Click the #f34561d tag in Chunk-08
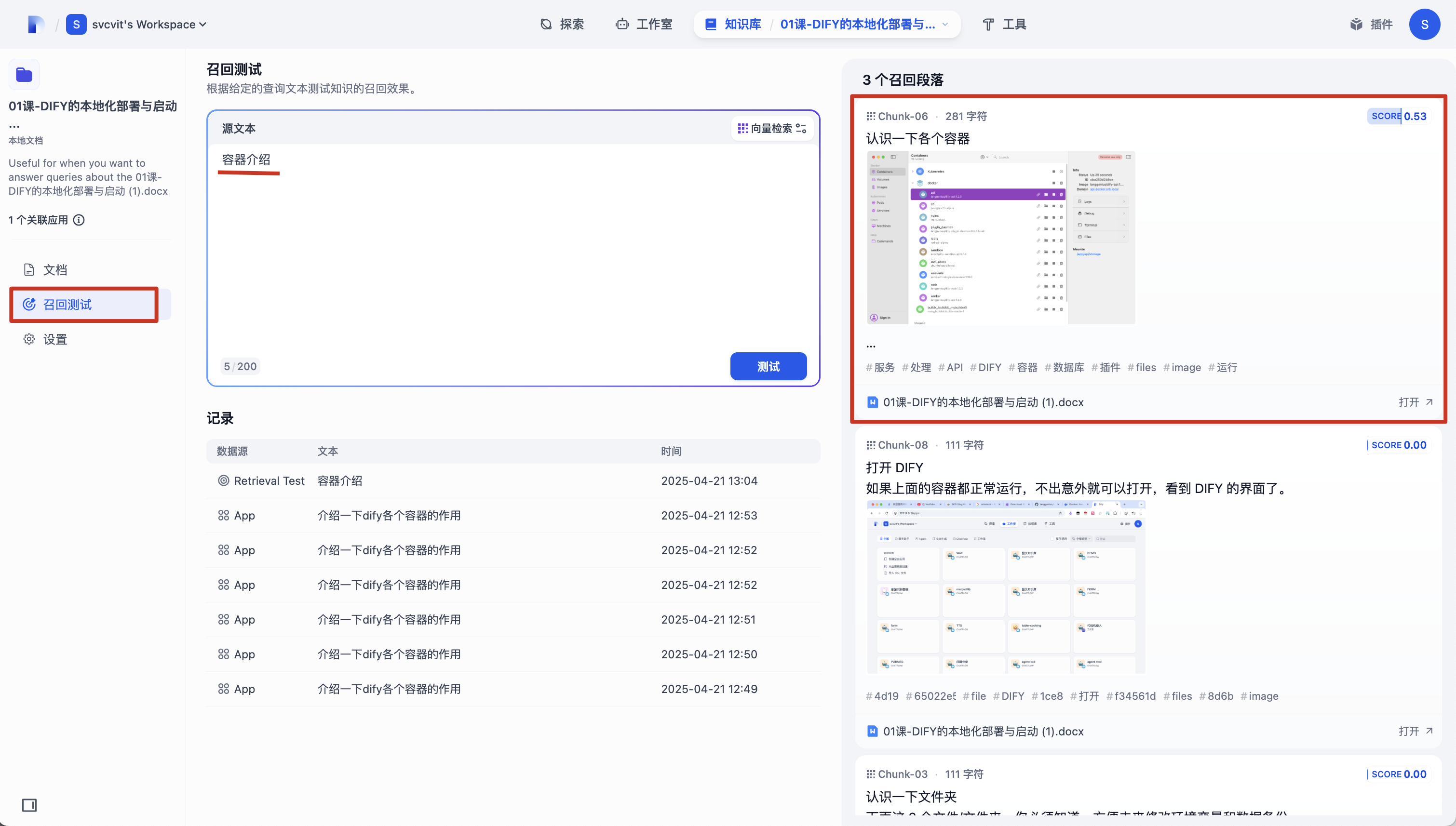The height and width of the screenshot is (826, 1456). pyautogui.click(x=1131, y=696)
